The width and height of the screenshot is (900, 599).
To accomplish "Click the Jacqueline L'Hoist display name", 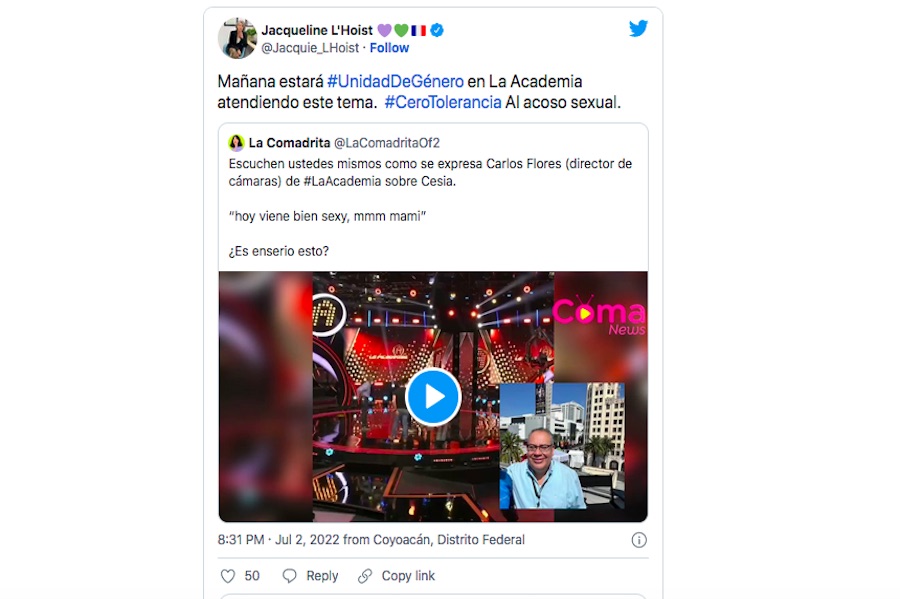I will pyautogui.click(x=317, y=30).
